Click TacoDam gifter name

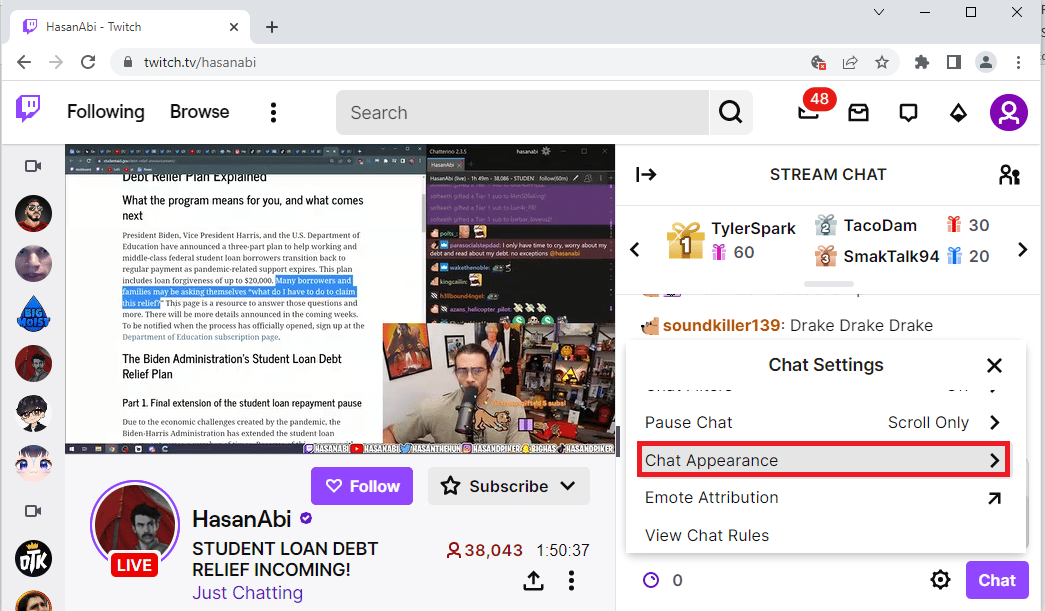(880, 225)
